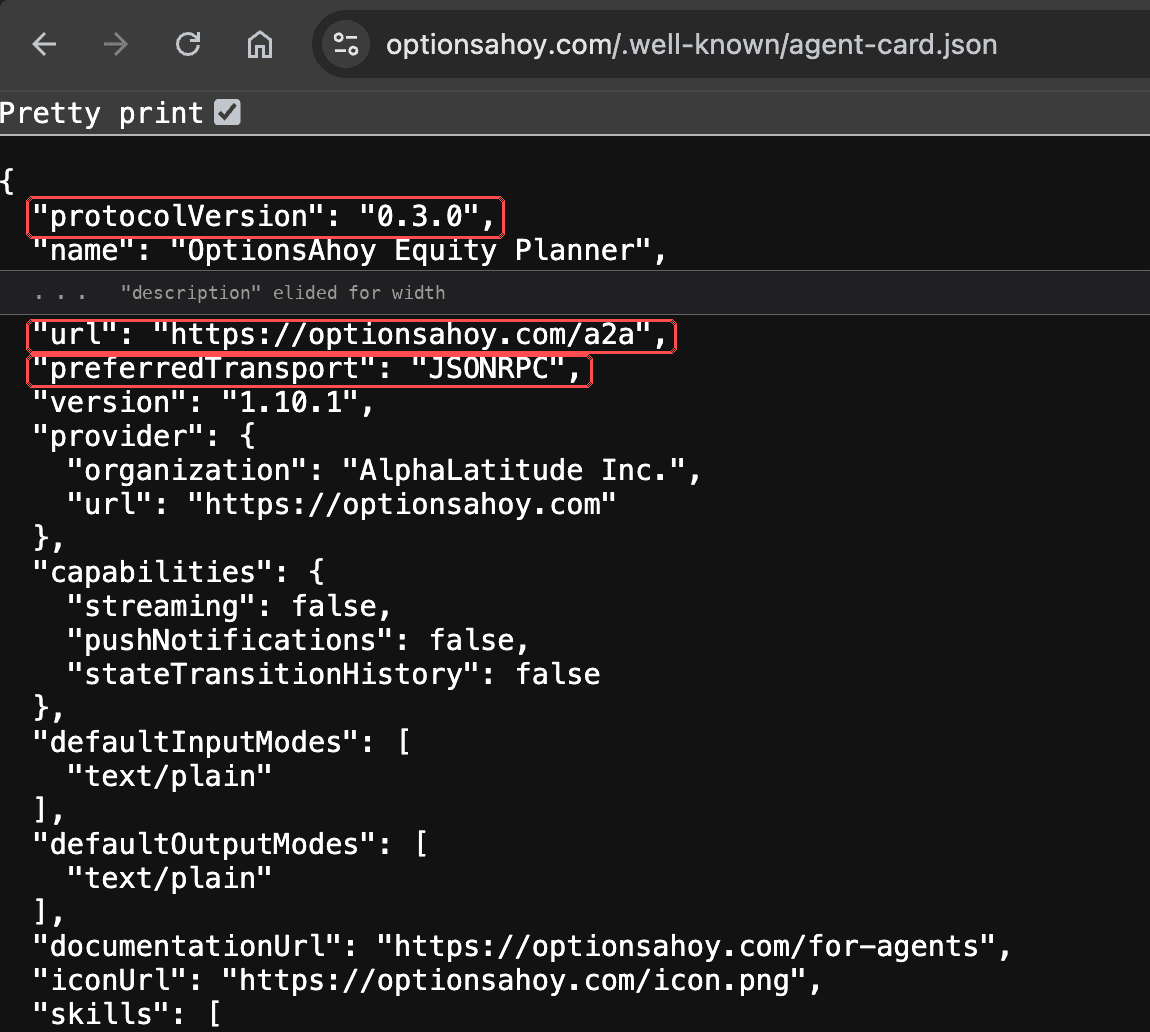
Task: Untick the Pretty print checkbox
Action: coord(227,112)
